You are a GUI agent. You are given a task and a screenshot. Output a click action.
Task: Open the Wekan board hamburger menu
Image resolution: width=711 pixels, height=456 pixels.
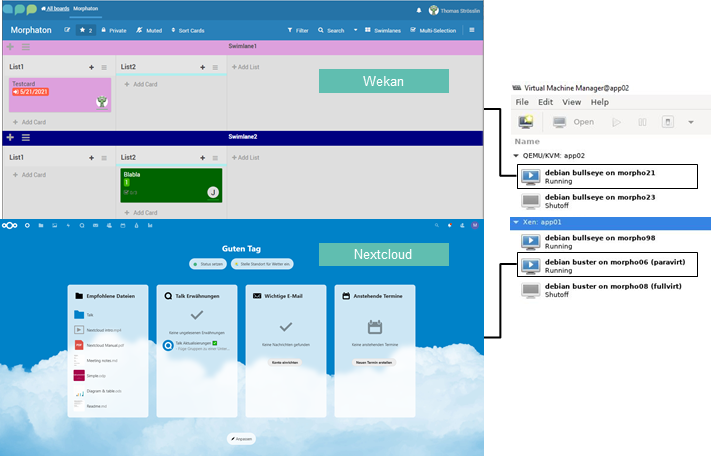(472, 31)
